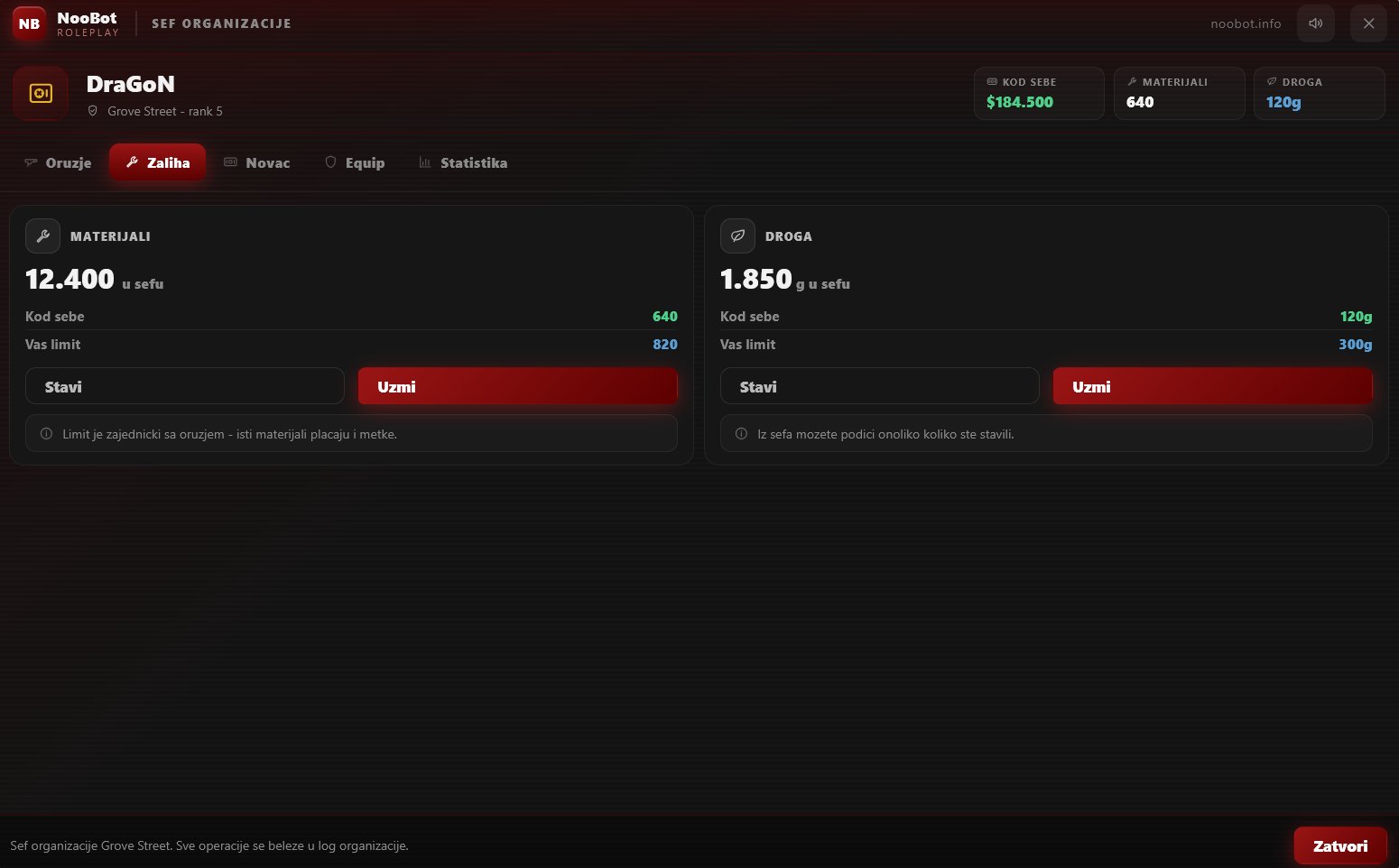Click the DROGA card heading
Screen dimensions: 1399x868
789,236
